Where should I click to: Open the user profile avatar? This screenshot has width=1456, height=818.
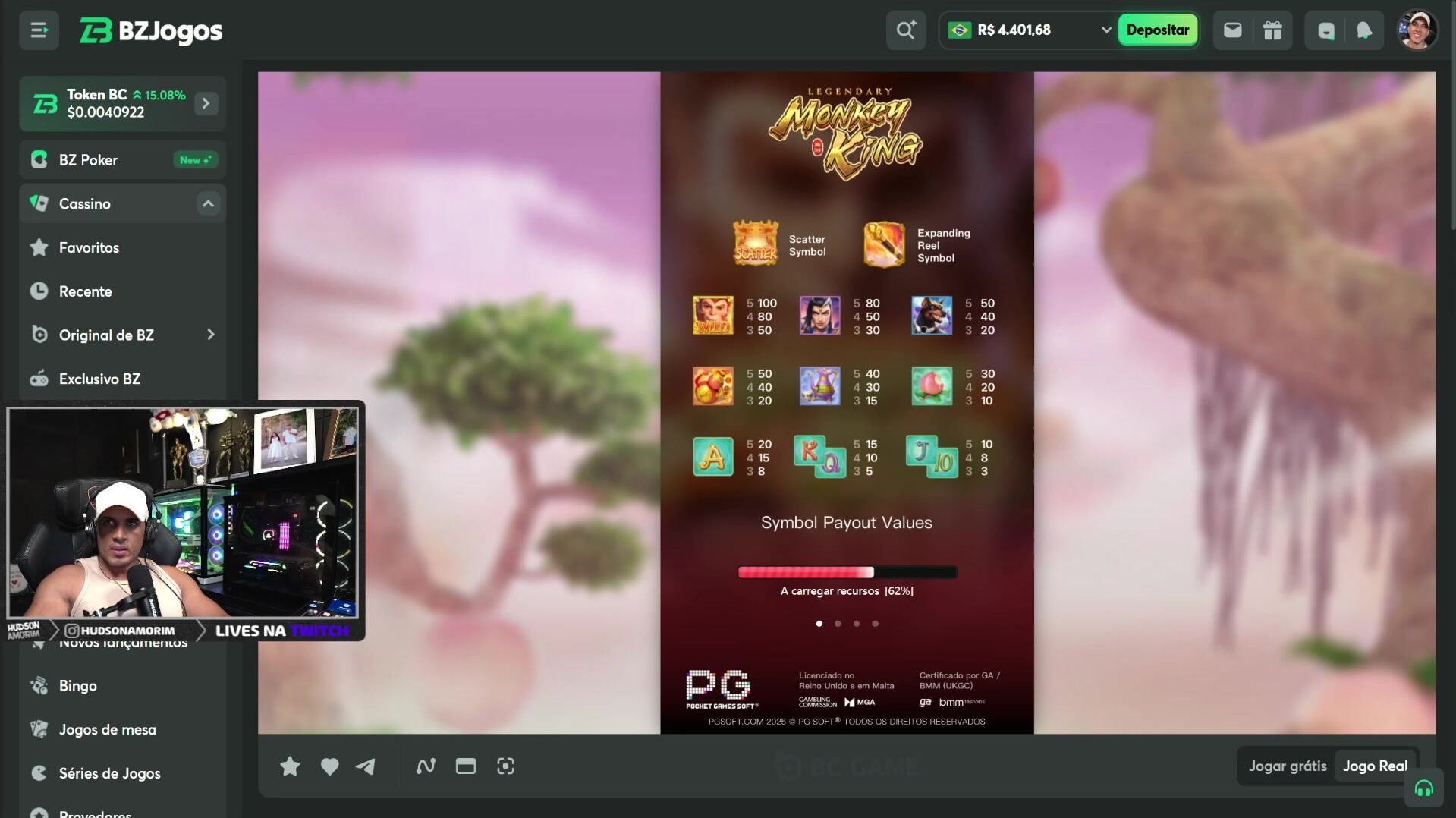(1417, 30)
